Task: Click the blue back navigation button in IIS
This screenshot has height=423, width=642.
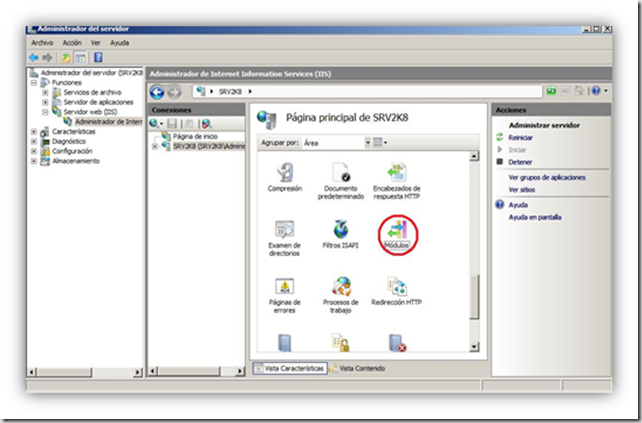Action: point(157,92)
